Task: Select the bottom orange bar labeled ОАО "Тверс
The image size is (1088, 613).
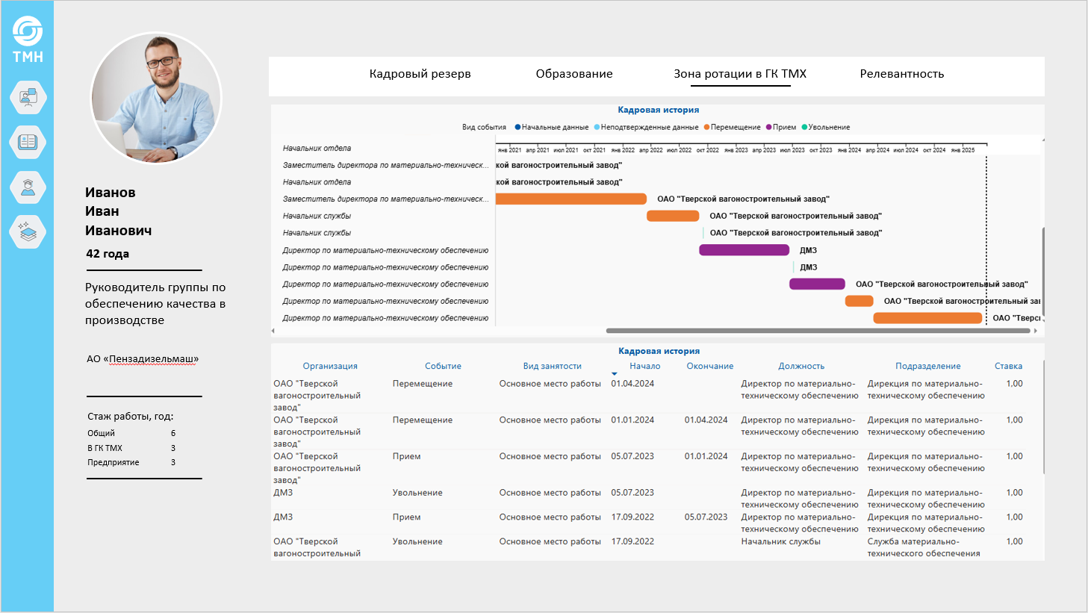Action: coord(927,318)
